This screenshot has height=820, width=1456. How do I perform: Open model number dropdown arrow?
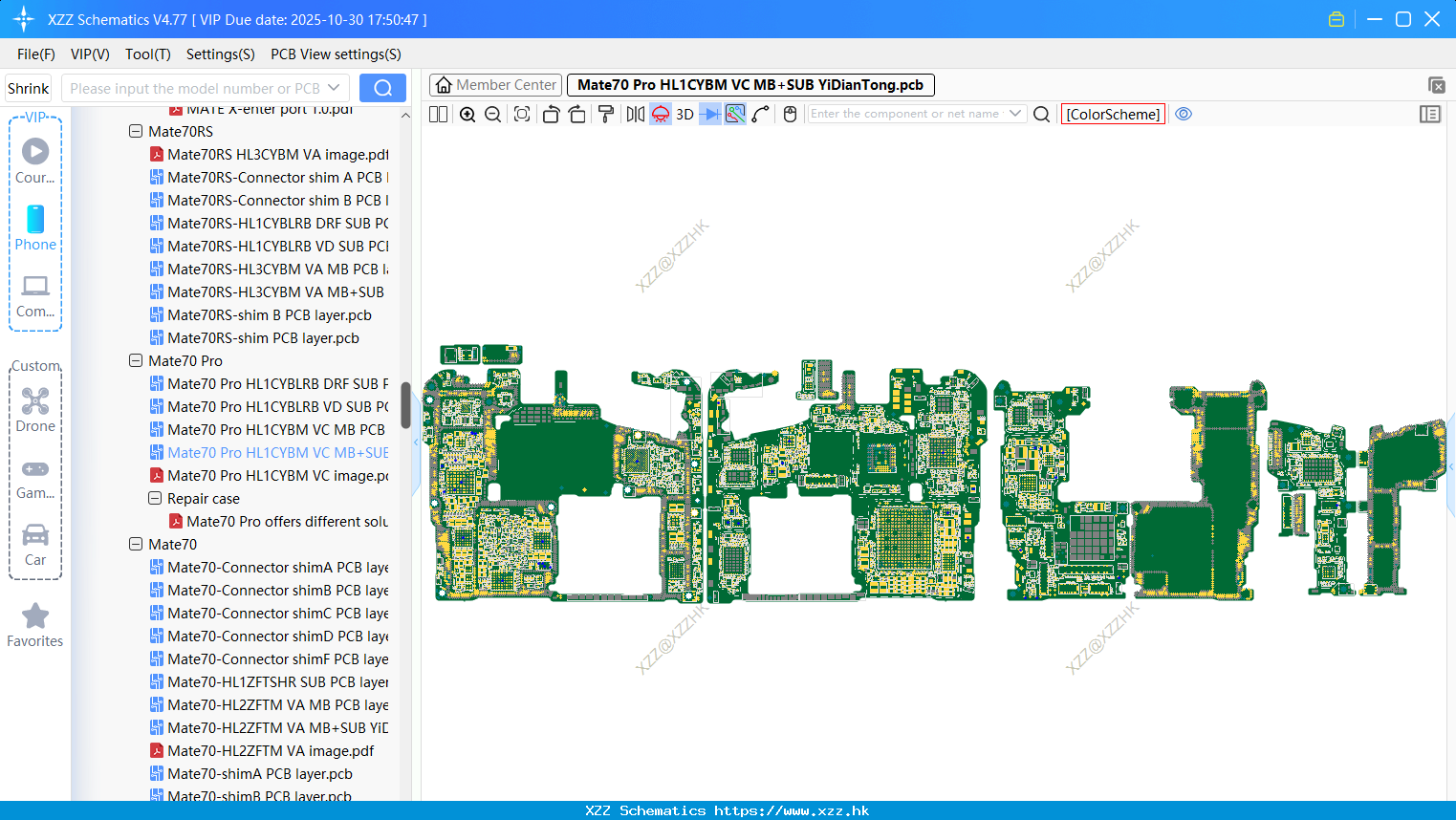coord(334,88)
